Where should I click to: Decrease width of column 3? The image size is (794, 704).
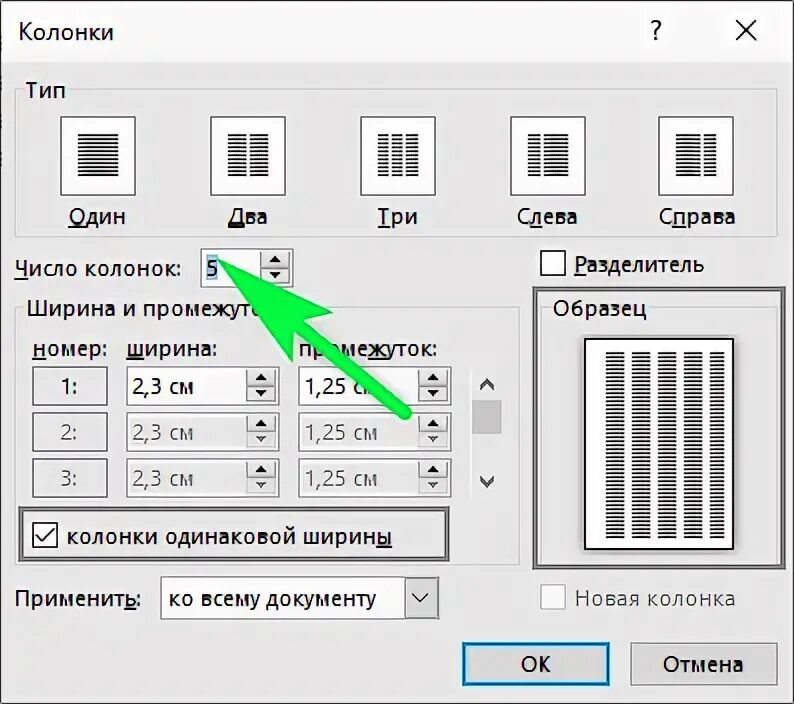click(x=261, y=485)
